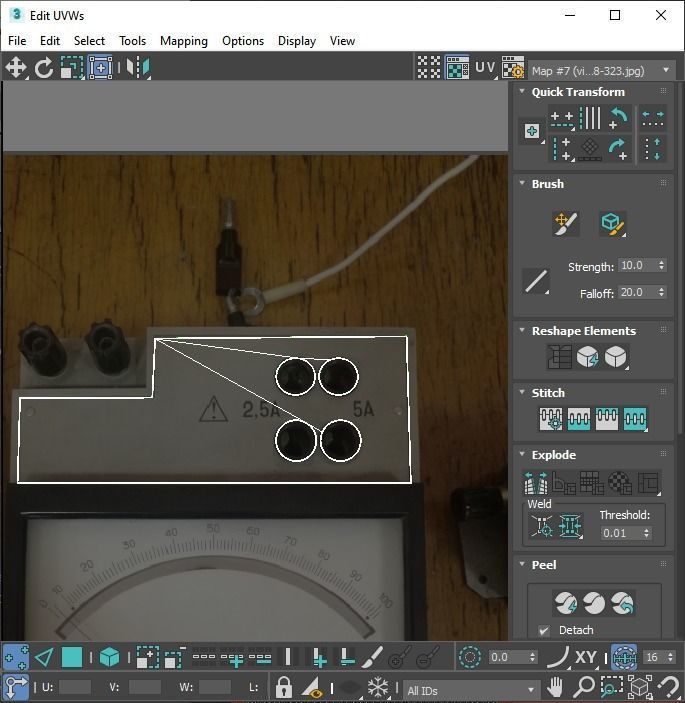This screenshot has width=685, height=703.
Task: Click Straighten Selection icon
Action: click(x=559, y=357)
